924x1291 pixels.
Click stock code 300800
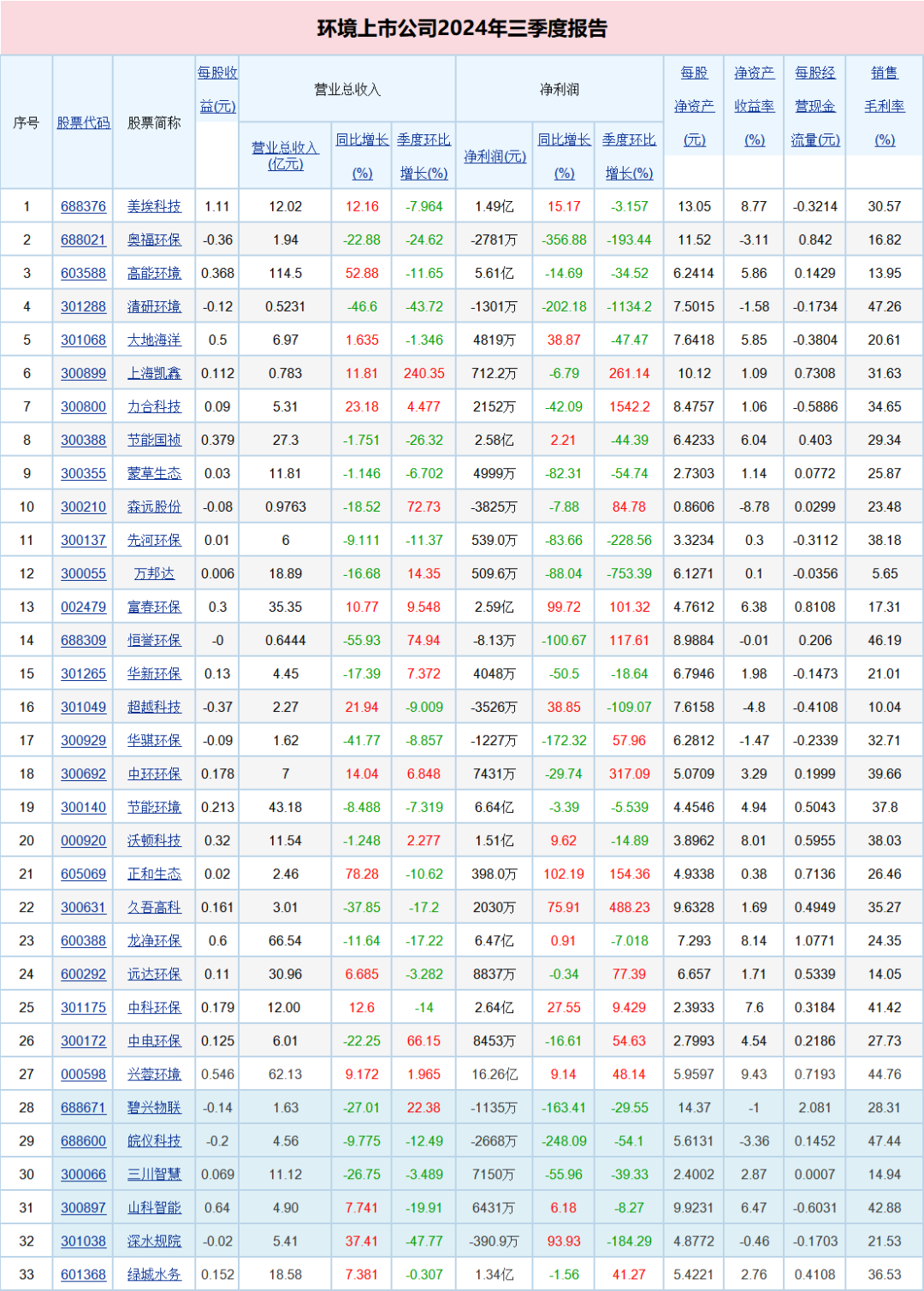[x=83, y=406]
